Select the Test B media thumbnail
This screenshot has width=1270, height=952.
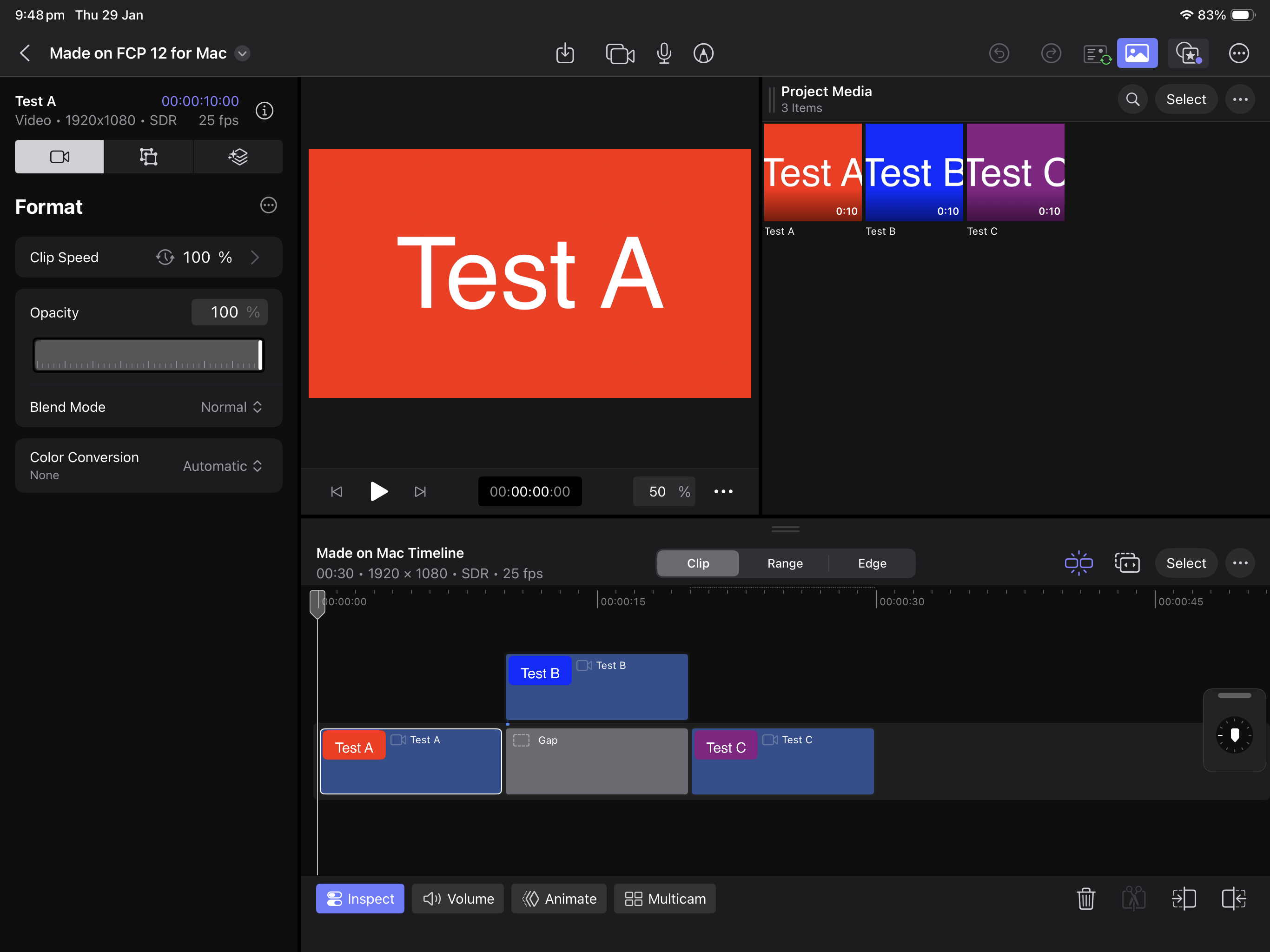913,172
